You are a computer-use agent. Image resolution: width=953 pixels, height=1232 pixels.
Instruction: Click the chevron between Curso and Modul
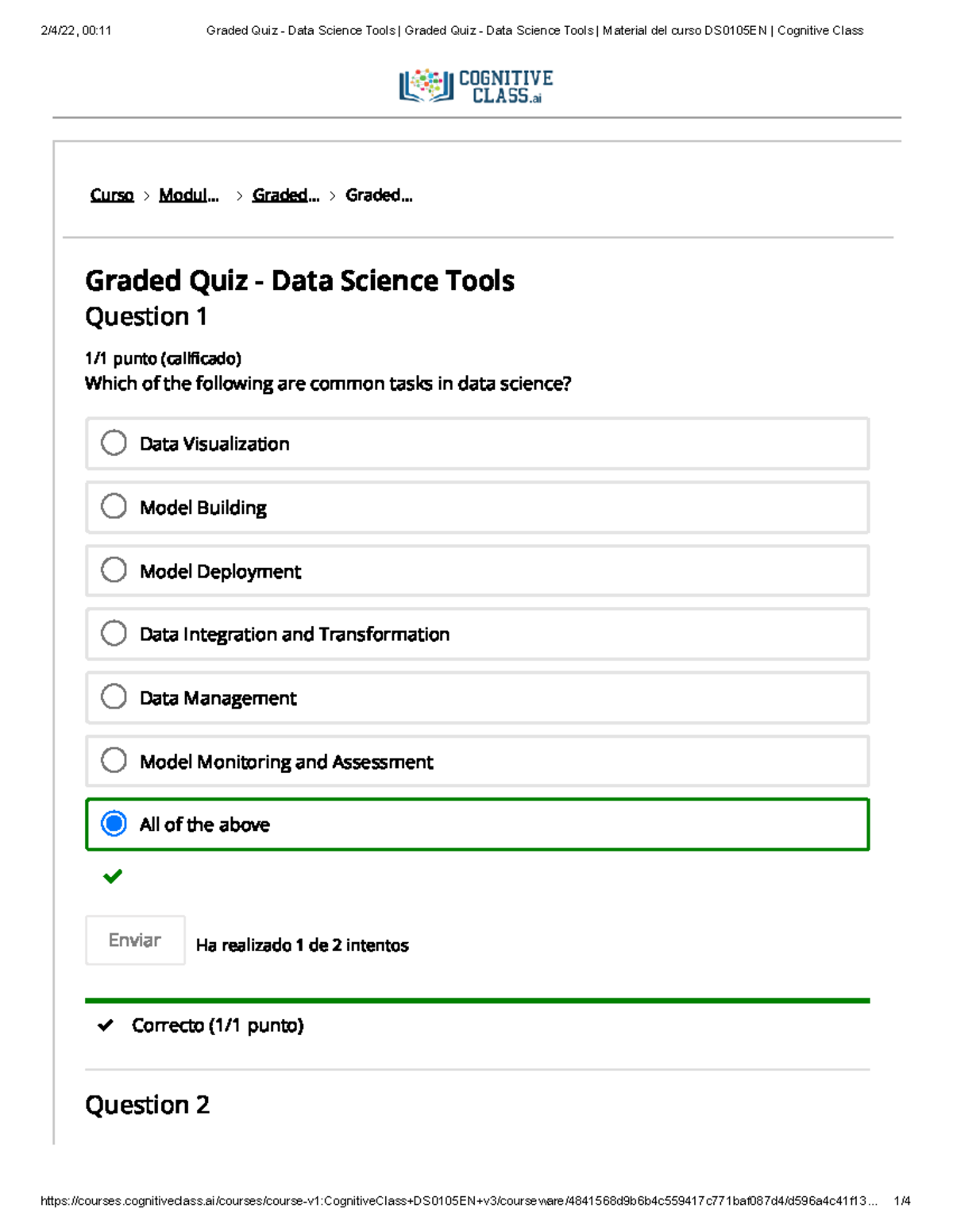coord(146,195)
